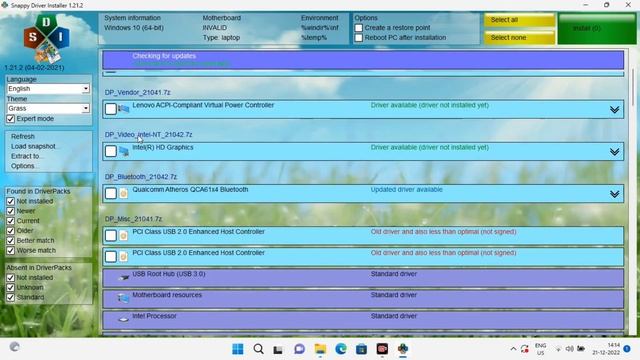
Task: Click the update progress bar below the banner
Action: tap(363, 74)
